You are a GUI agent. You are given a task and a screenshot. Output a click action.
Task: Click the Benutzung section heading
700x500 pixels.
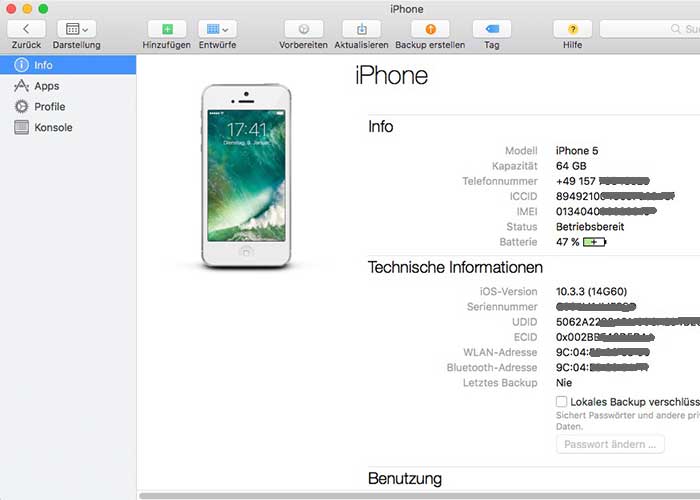[405, 478]
